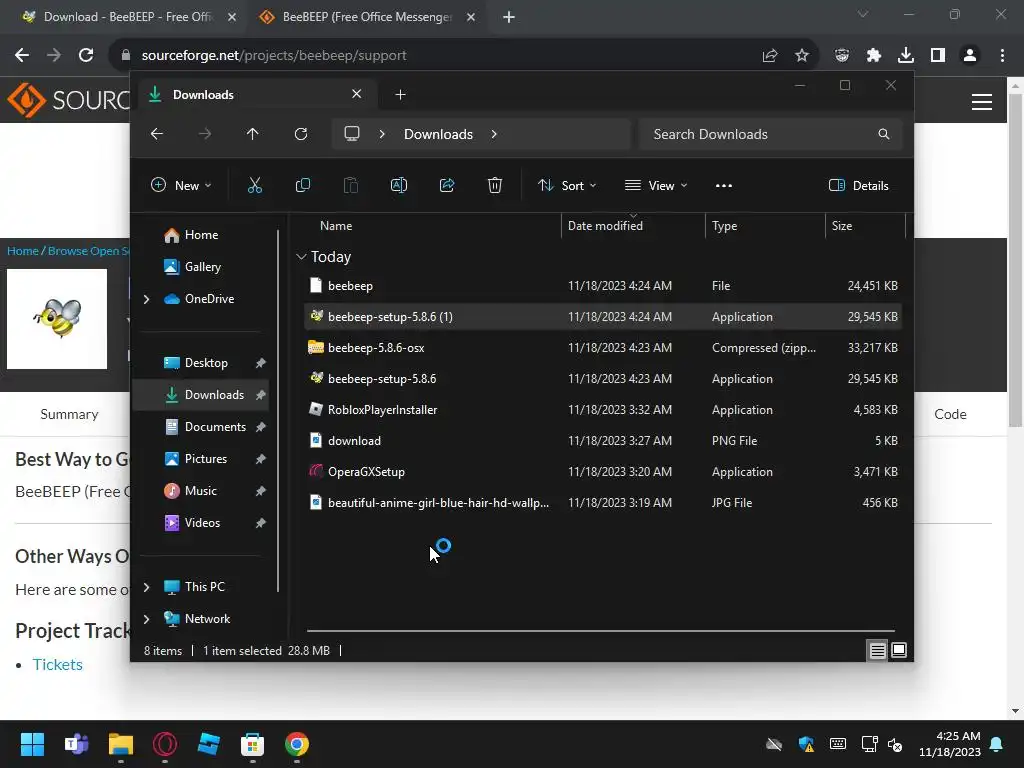Click the Share icon in Explorer toolbar
The image size is (1024, 768).
[447, 185]
